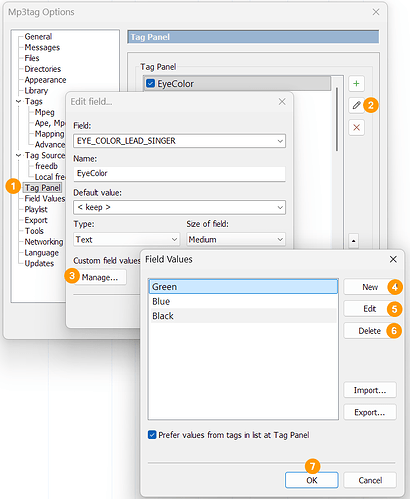Click the move up arrow button

click(x=353, y=240)
